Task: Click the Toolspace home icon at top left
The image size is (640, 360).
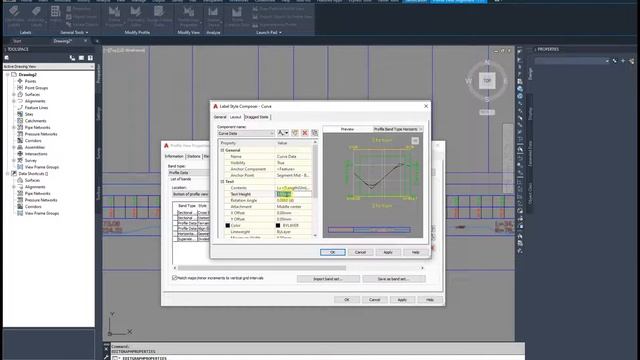Action: (7, 58)
